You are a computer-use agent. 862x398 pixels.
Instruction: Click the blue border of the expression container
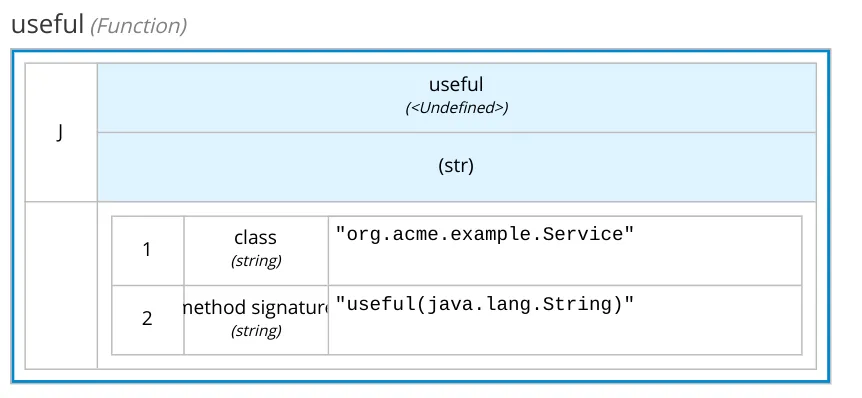point(421,52)
